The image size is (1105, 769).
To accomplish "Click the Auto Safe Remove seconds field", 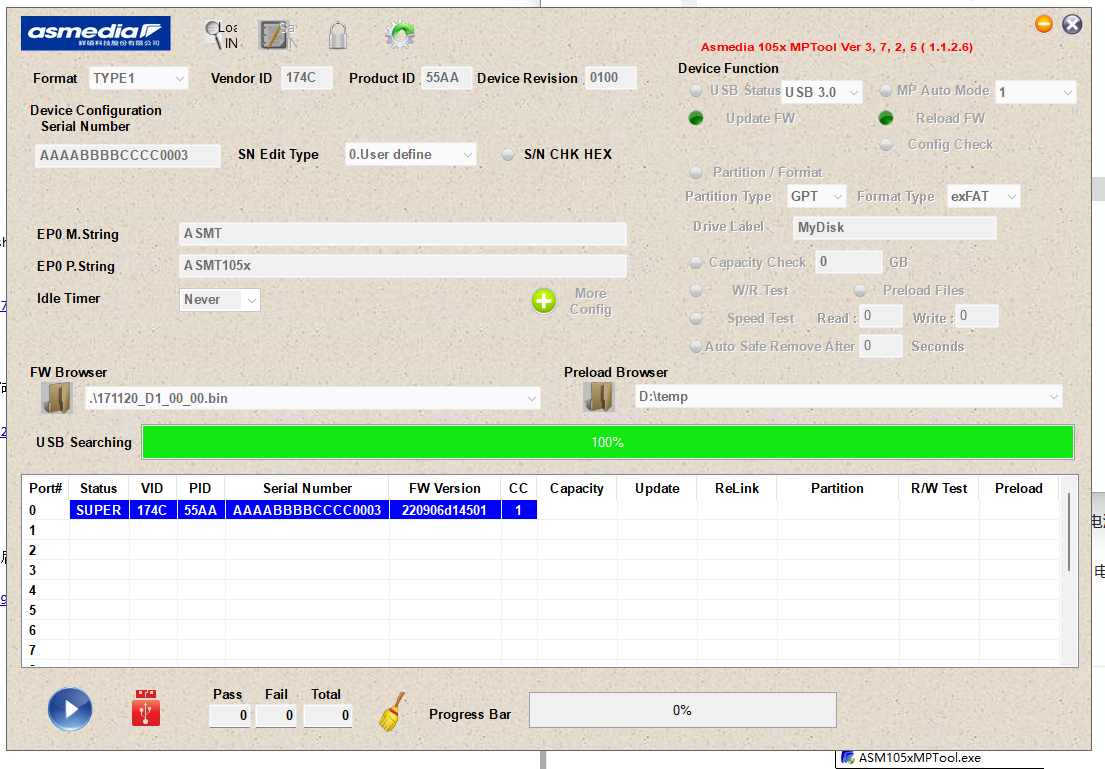I will pos(881,346).
